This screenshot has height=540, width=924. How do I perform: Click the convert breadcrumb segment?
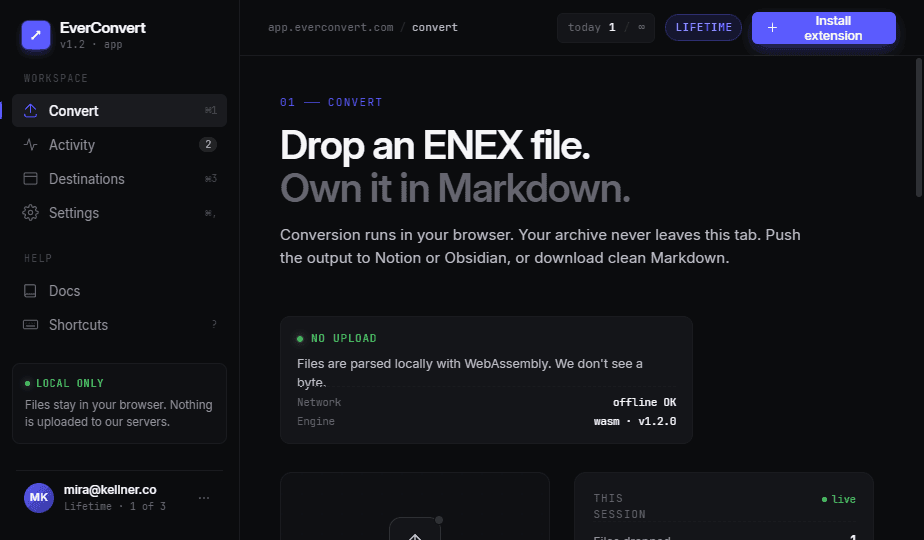point(435,27)
